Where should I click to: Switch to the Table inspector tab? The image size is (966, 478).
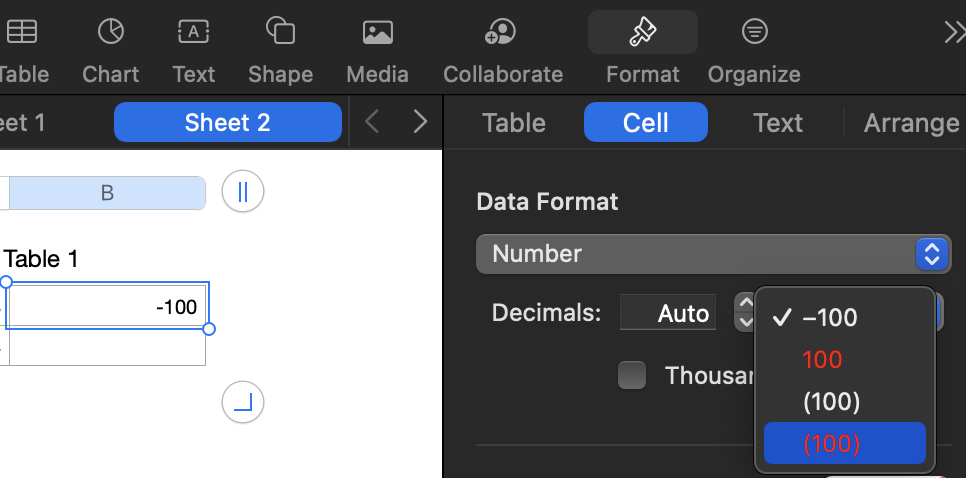pyautogui.click(x=514, y=123)
